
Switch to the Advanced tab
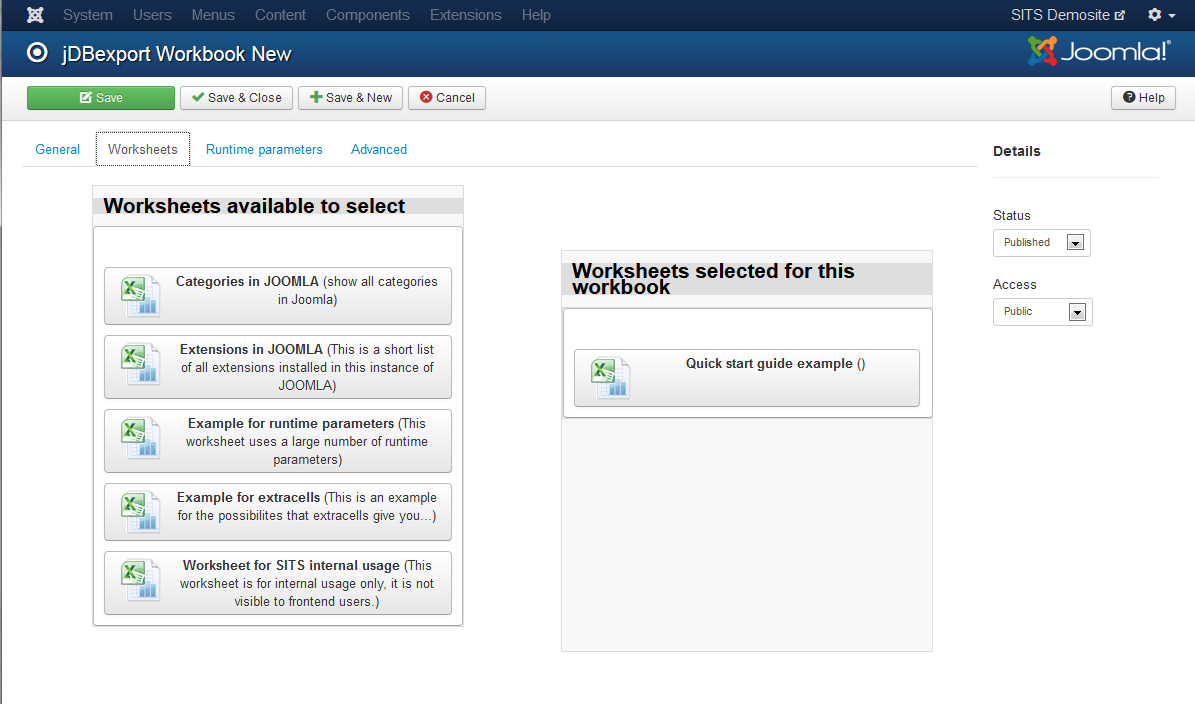[x=378, y=149]
